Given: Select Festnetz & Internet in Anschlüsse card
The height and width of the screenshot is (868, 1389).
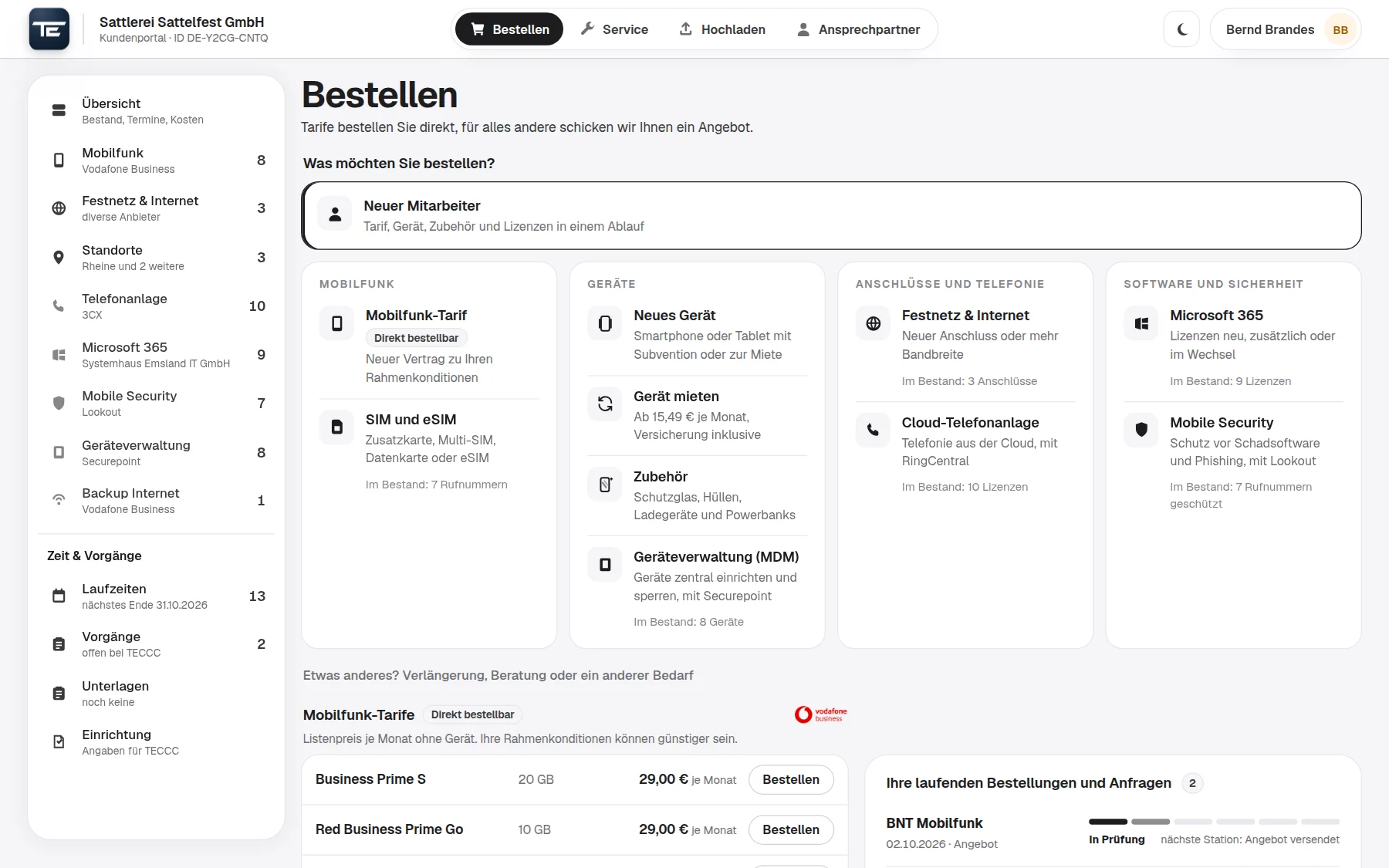Looking at the screenshot, I should click(x=965, y=347).
